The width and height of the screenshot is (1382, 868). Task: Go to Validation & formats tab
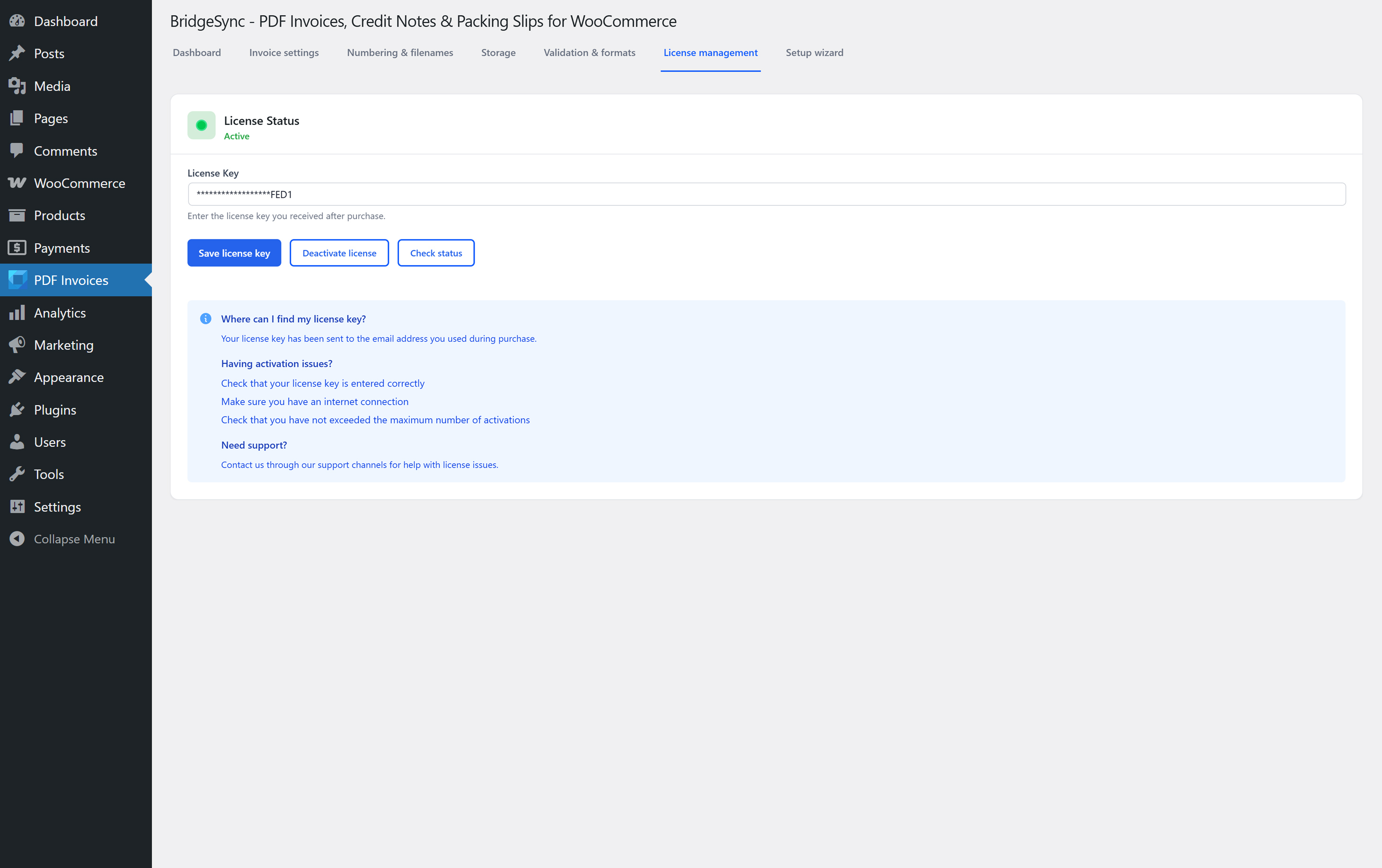(589, 53)
